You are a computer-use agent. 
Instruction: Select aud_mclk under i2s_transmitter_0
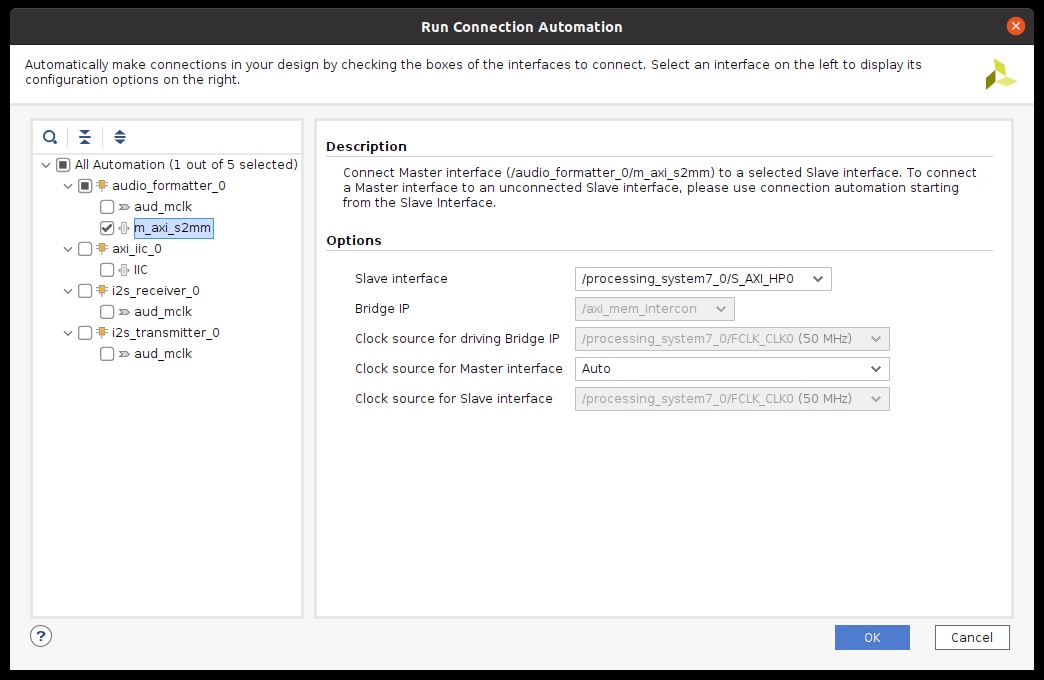tap(162, 354)
